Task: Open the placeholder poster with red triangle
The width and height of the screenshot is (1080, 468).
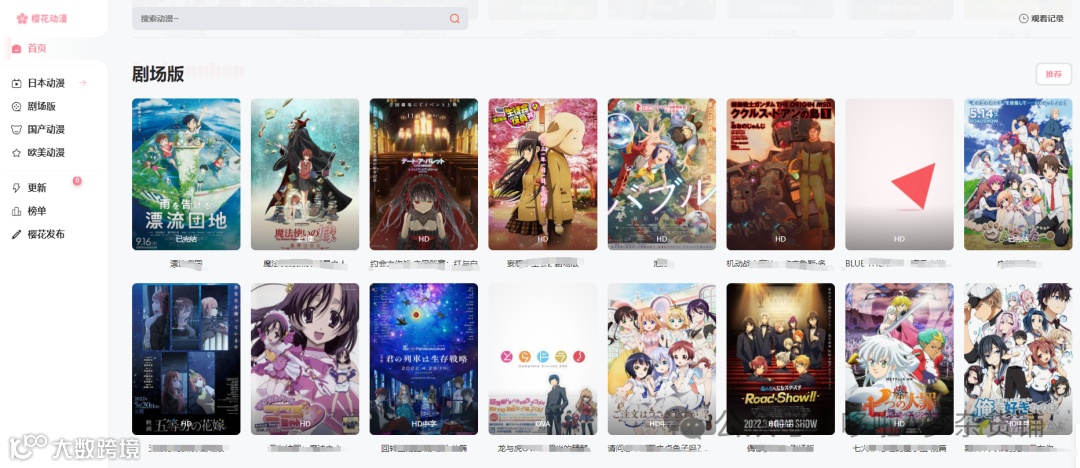Action: pyautogui.click(x=900, y=174)
